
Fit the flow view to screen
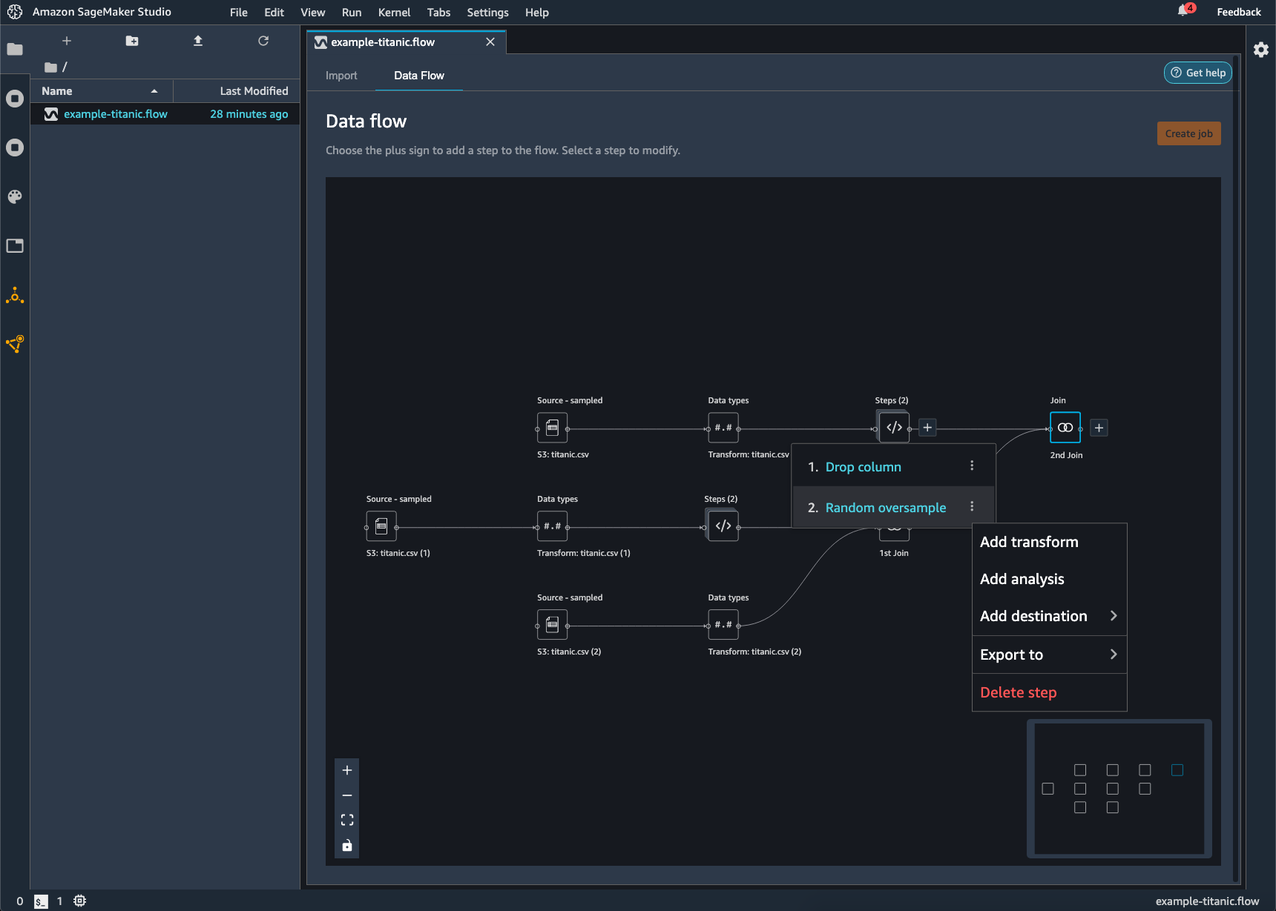[347, 820]
